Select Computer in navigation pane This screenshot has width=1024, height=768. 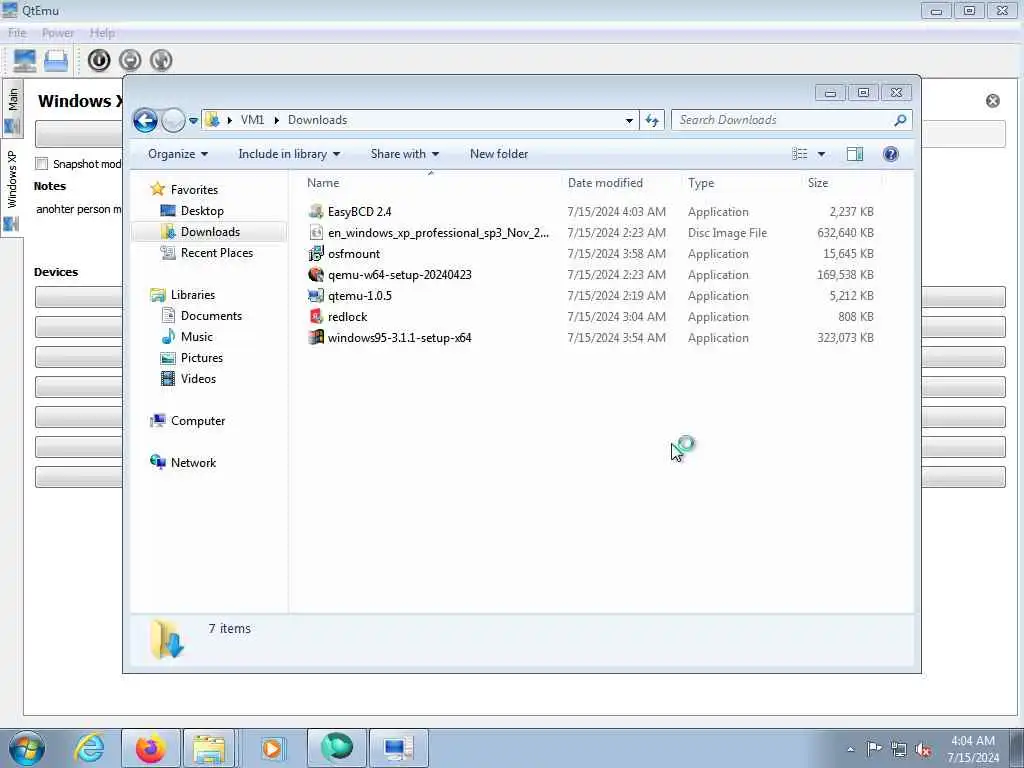pyautogui.click(x=198, y=421)
